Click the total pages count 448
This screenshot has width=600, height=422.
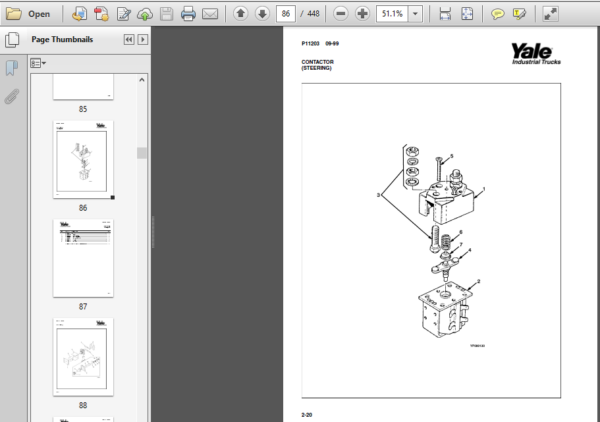313,14
